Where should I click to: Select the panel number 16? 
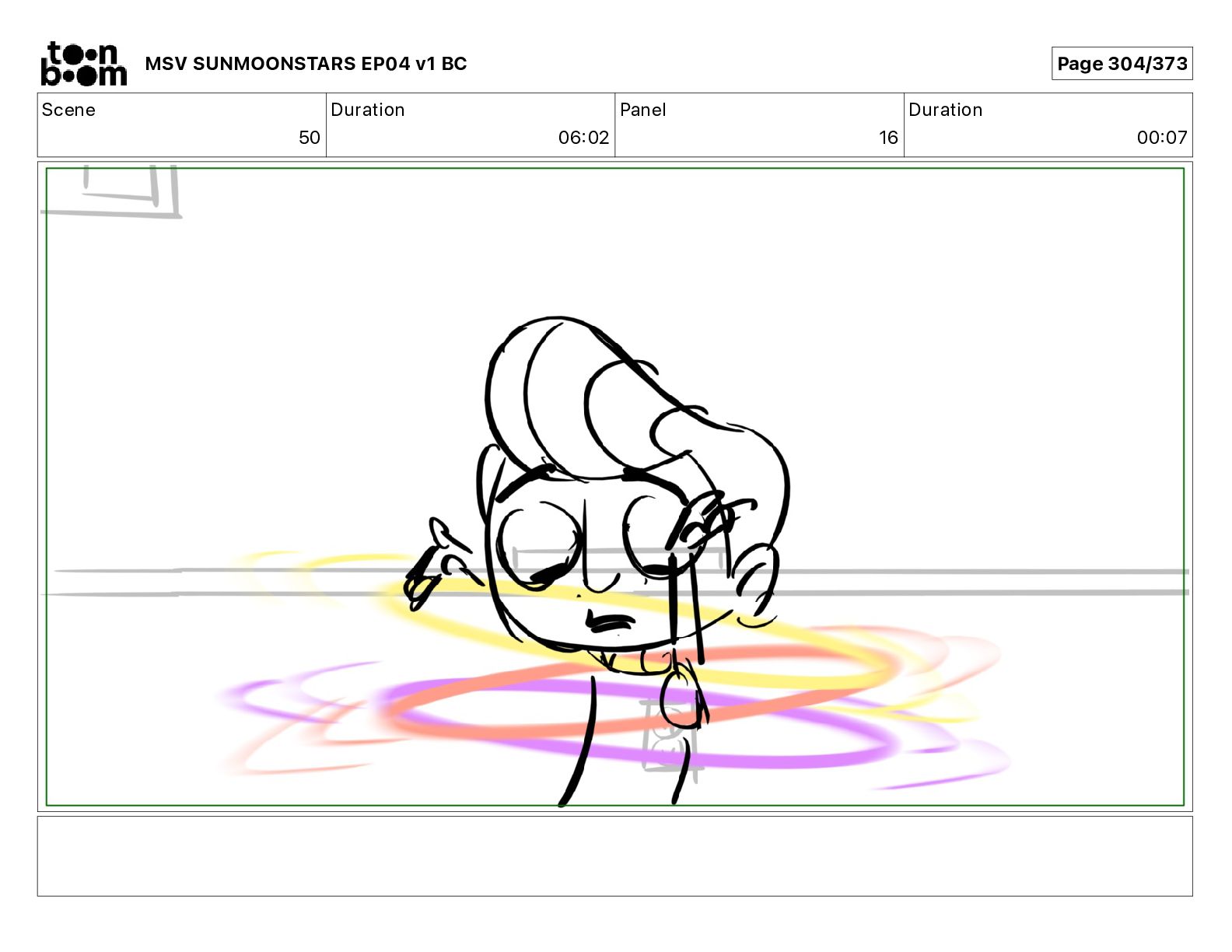click(x=888, y=138)
